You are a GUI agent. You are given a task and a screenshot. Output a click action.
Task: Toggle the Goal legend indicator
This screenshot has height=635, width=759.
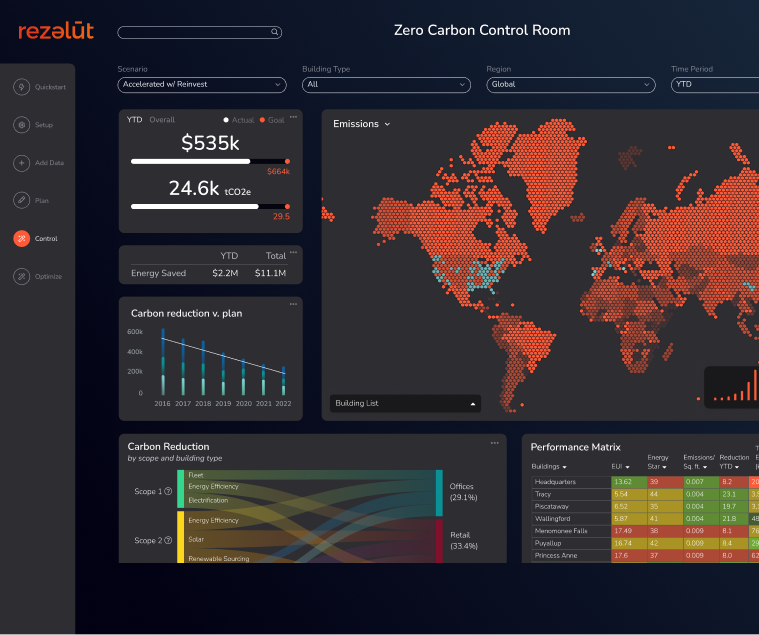point(262,120)
